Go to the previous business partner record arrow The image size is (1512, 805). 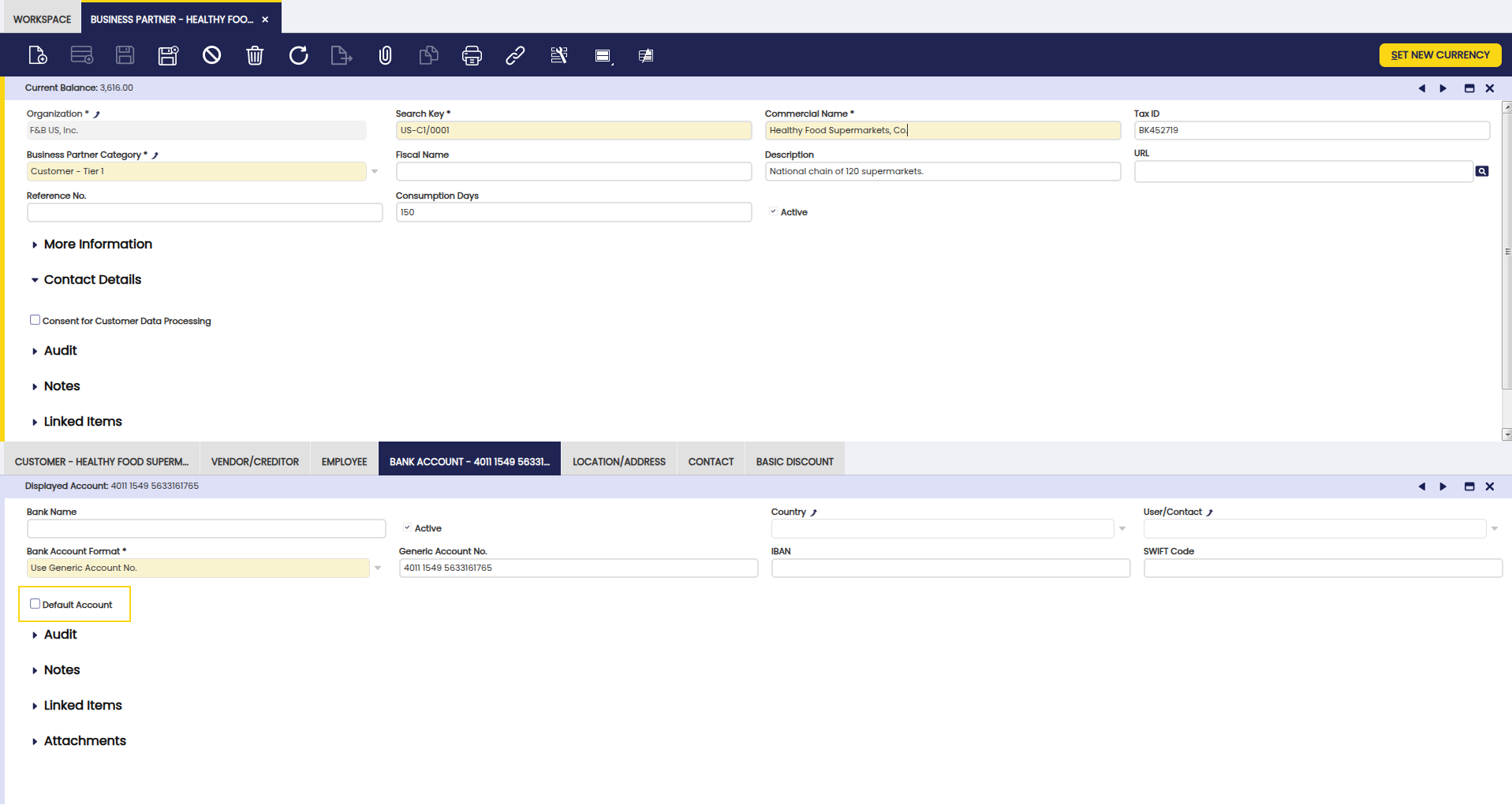1422,88
